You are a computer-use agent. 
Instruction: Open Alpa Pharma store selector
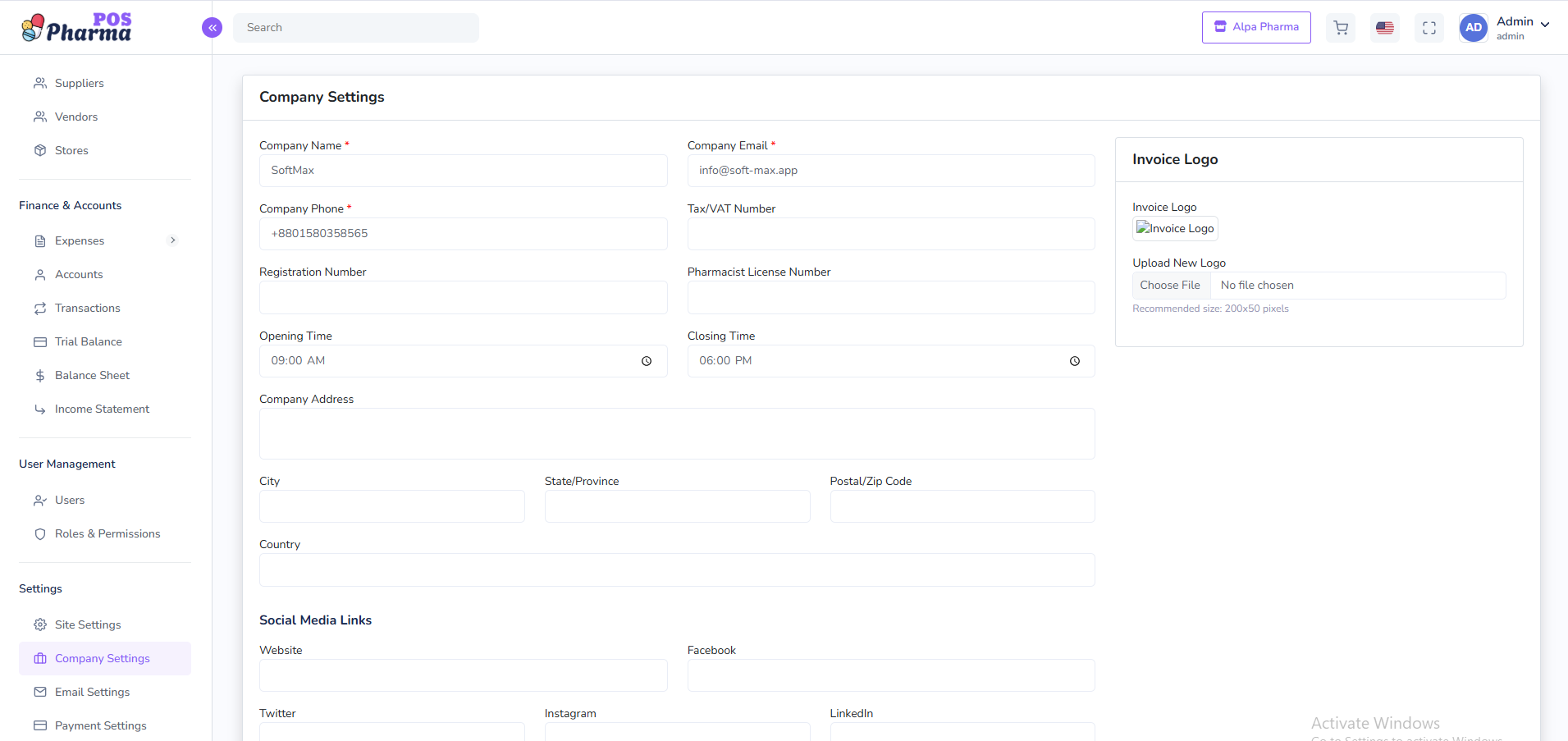point(1256,27)
